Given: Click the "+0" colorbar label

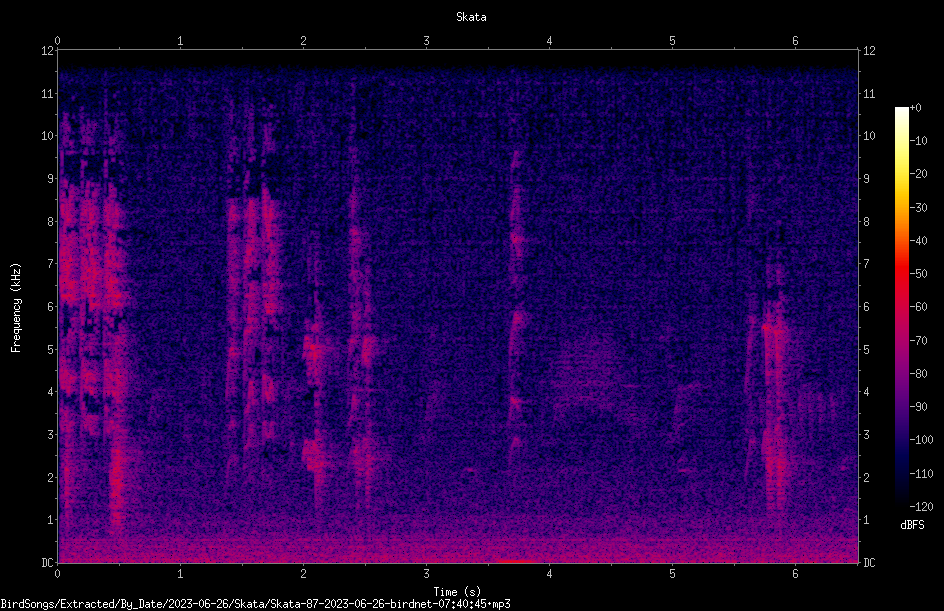Looking at the screenshot, I should tap(915, 108).
